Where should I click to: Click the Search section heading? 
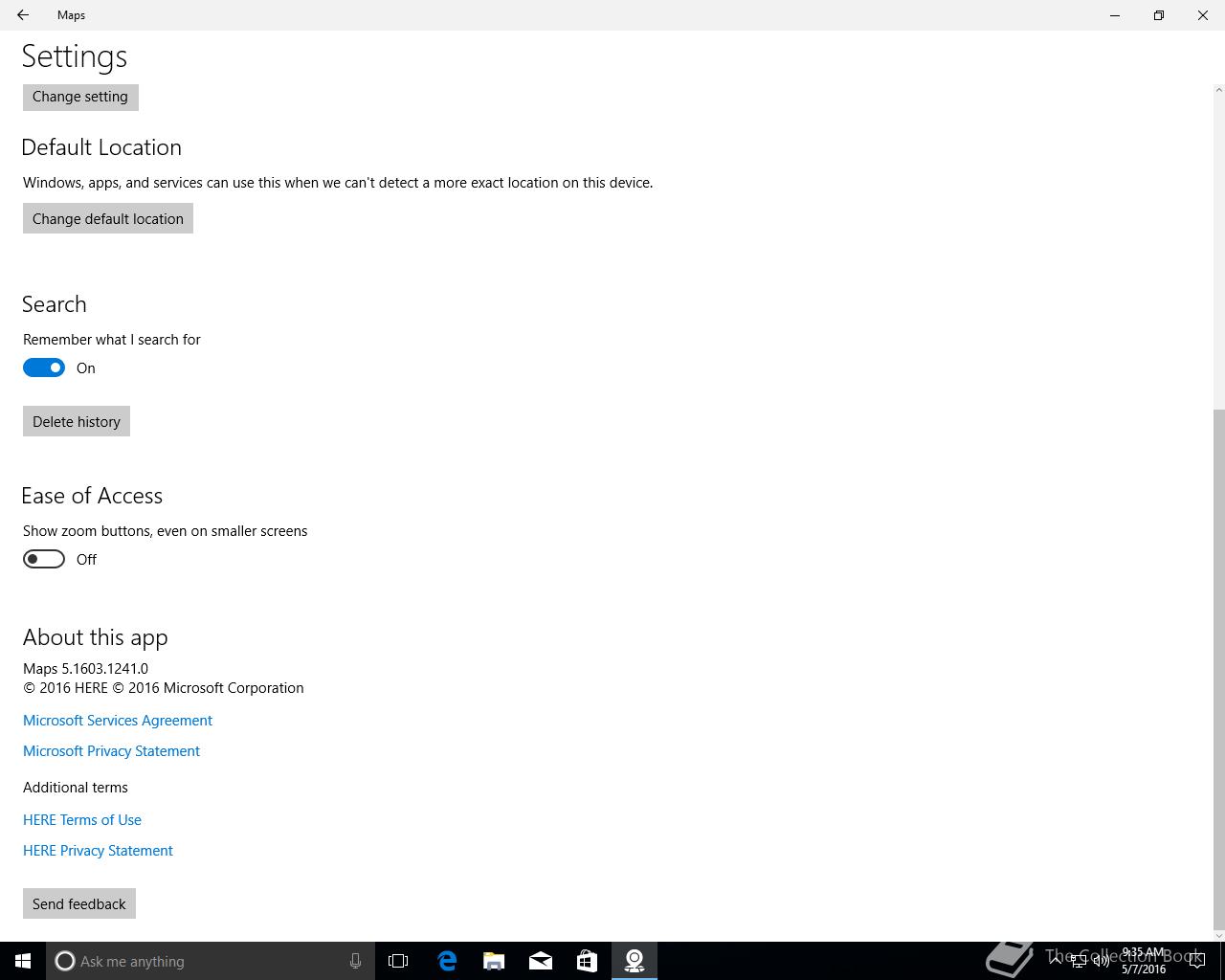(x=55, y=304)
